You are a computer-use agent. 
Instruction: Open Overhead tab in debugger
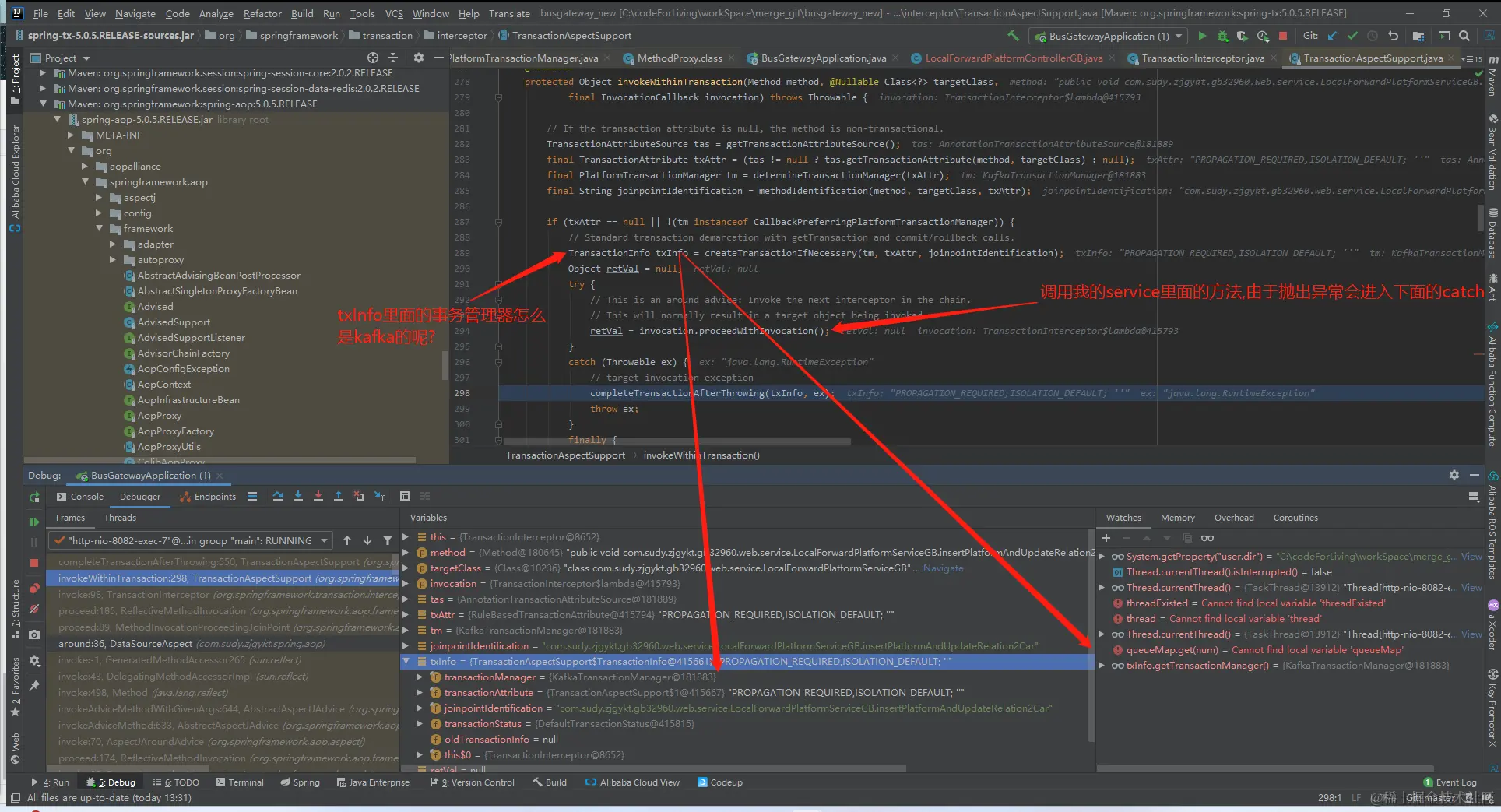click(1234, 518)
